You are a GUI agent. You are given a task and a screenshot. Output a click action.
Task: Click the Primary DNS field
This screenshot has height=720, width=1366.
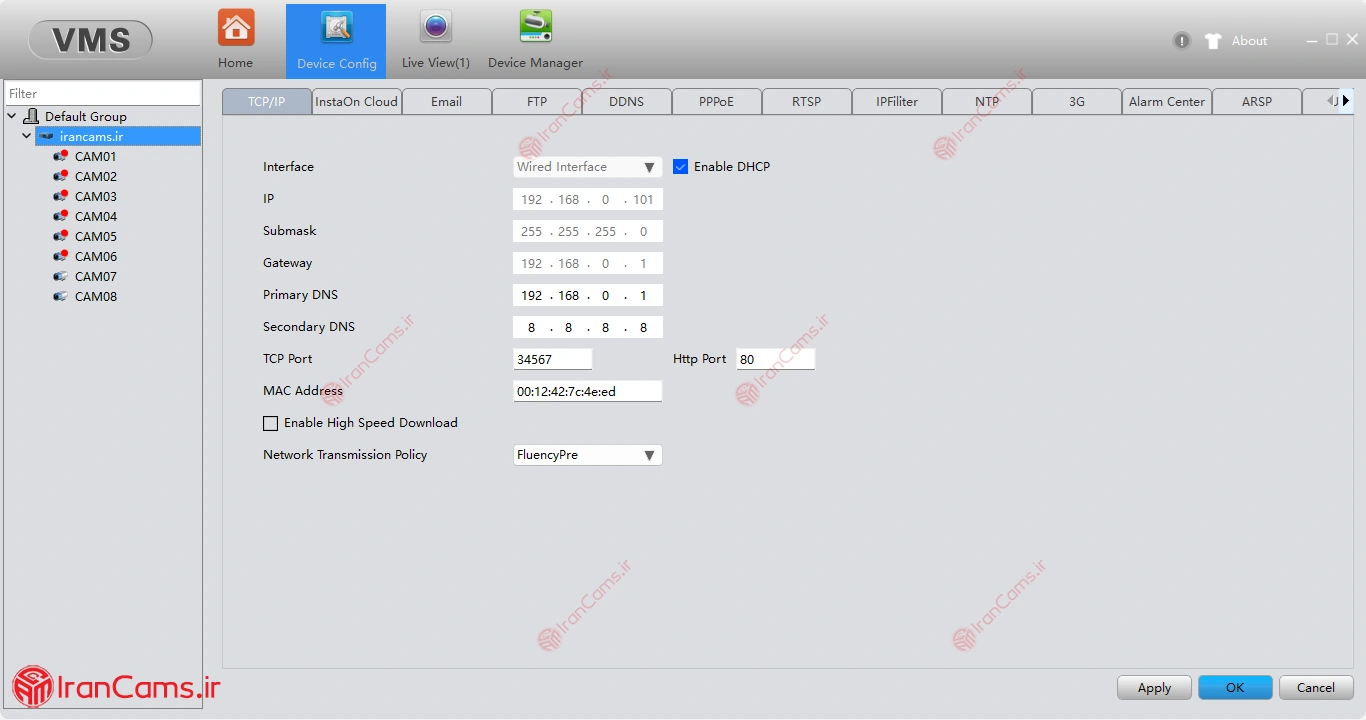tap(588, 295)
